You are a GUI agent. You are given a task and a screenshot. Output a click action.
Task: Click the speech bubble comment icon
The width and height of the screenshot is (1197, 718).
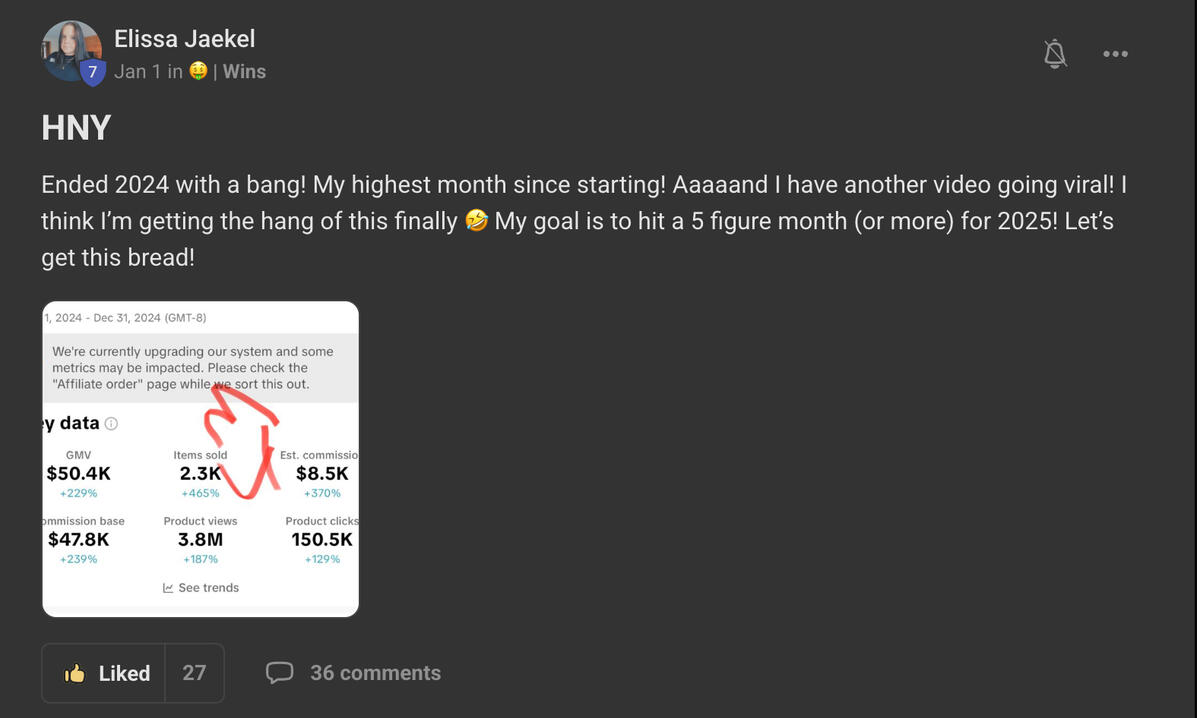pyautogui.click(x=279, y=673)
